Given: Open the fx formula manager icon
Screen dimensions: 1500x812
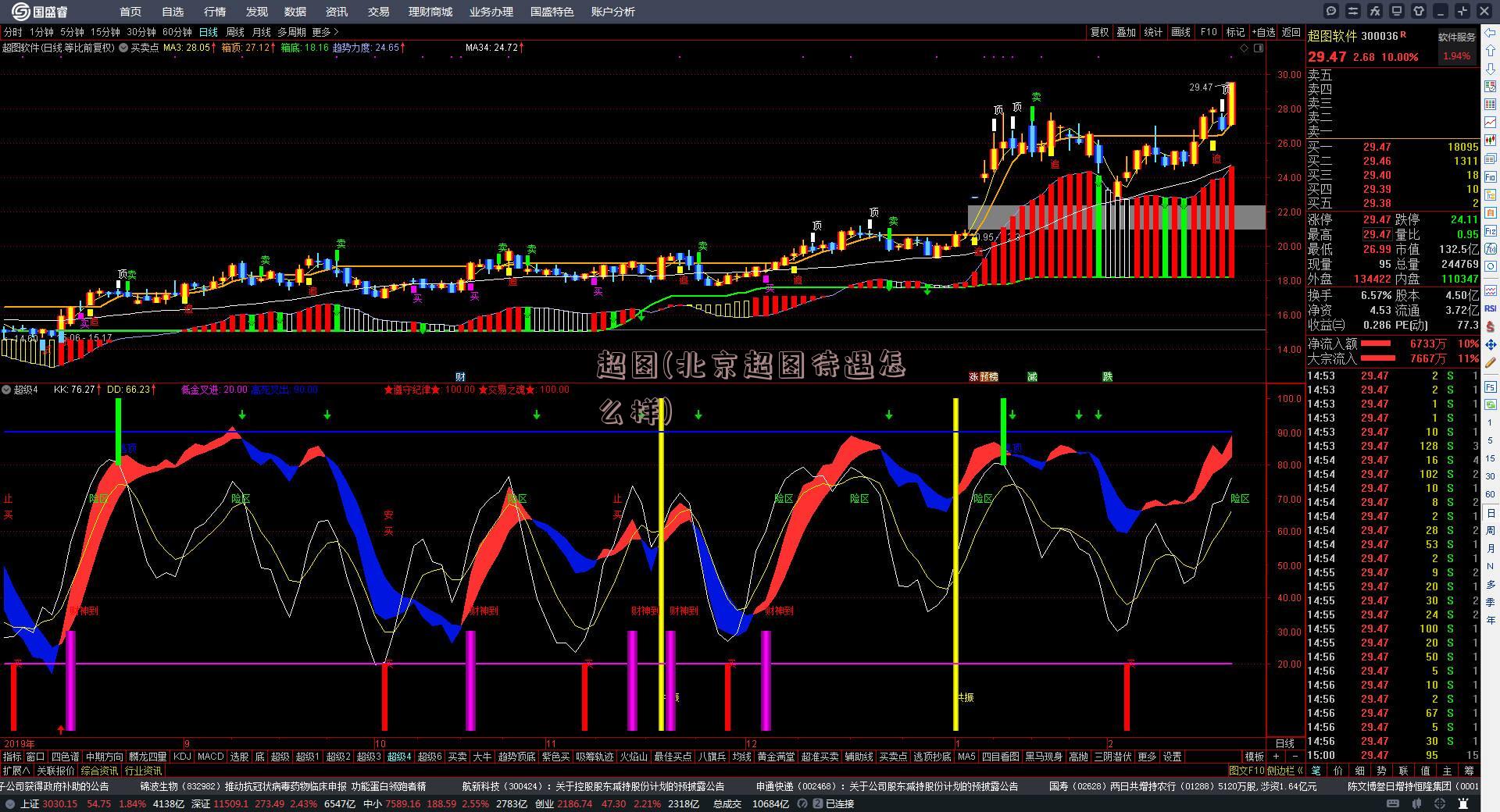Looking at the screenshot, I should click(x=1375, y=11).
